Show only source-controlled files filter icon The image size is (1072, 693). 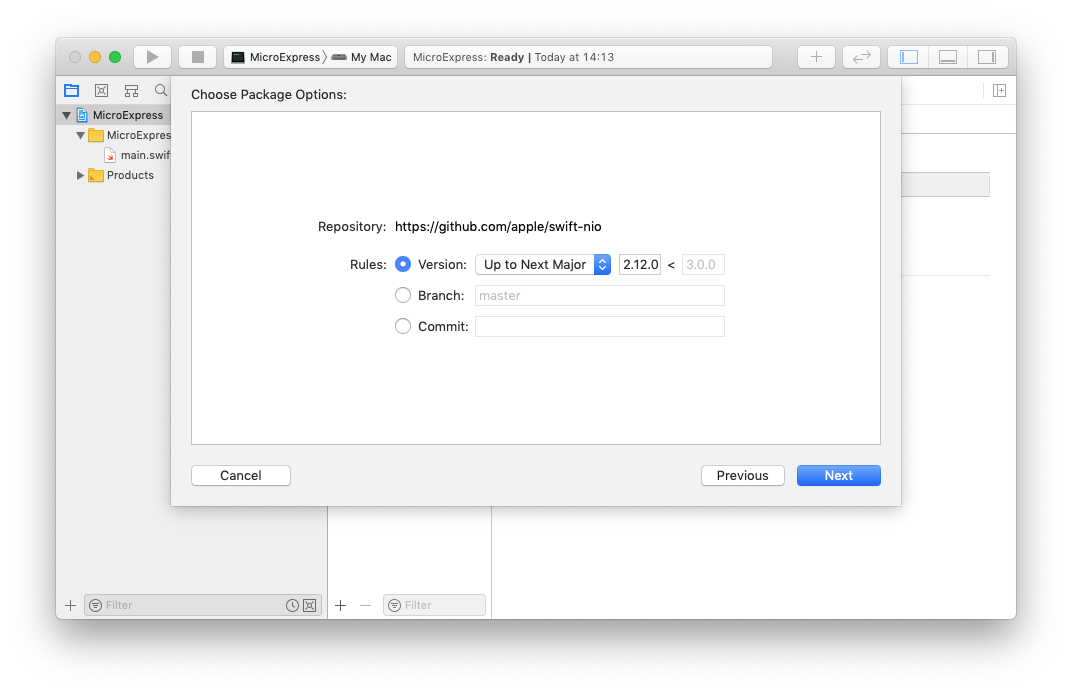click(310, 606)
